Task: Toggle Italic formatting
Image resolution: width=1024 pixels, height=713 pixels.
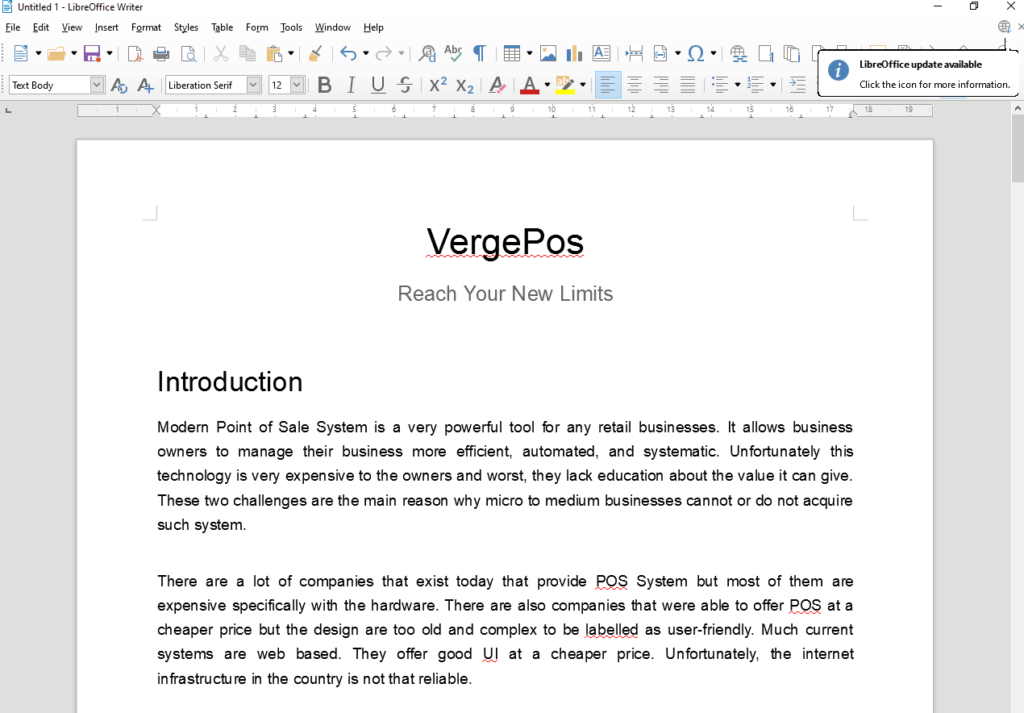Action: (351, 86)
